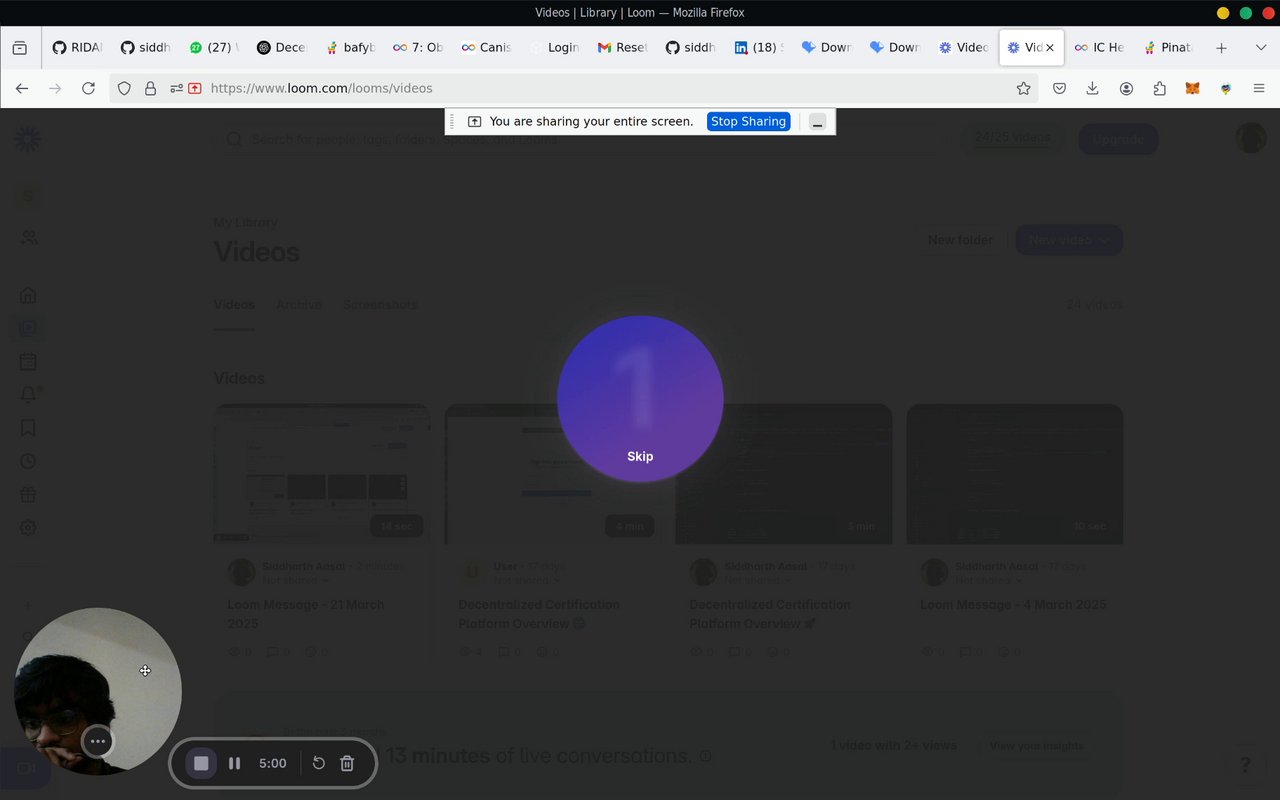This screenshot has height=800, width=1280.
Task: Expand the list all tabs dropdown
Action: [x=1260, y=47]
